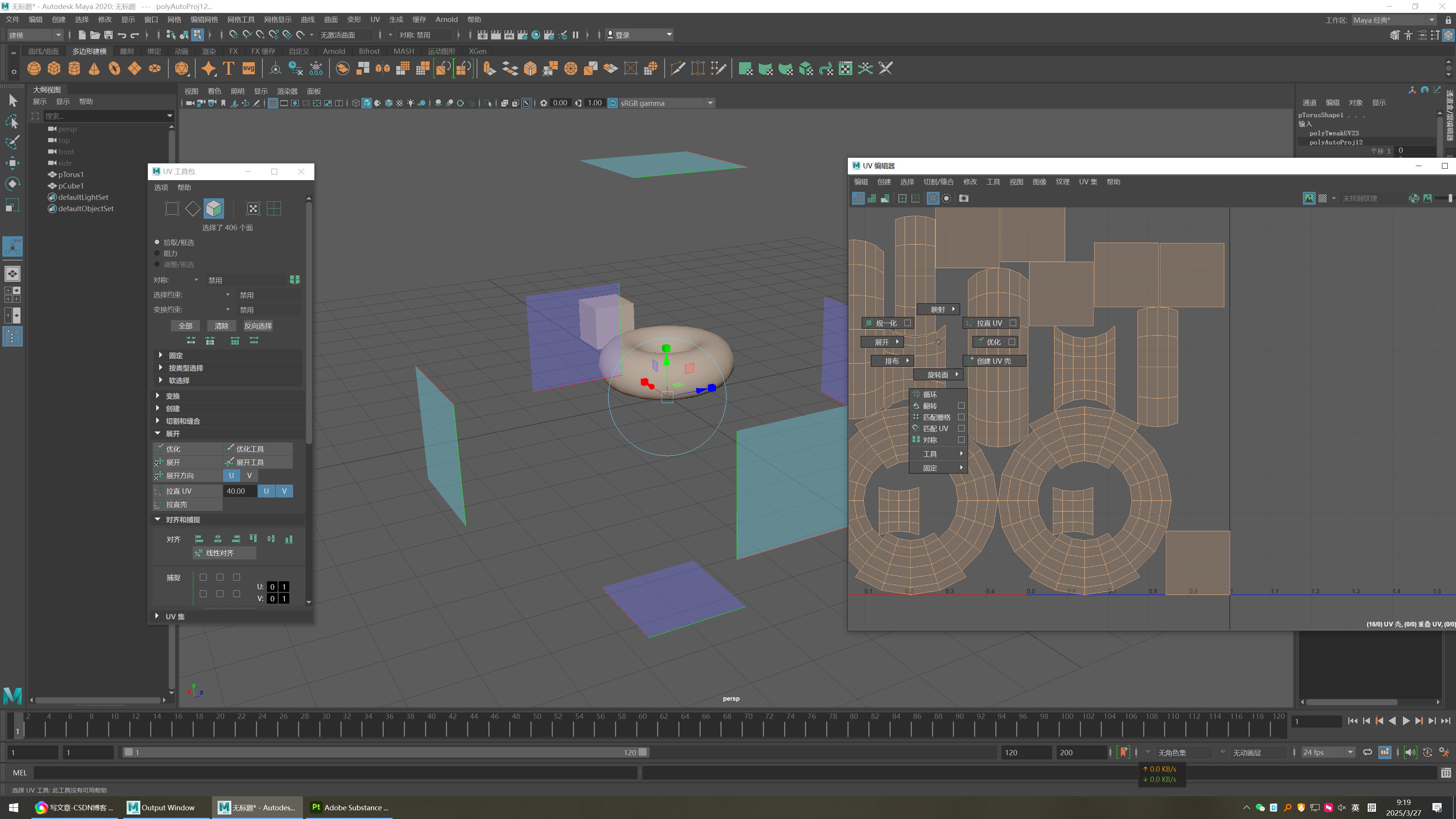Enable the V button for 展开方向

tap(249, 475)
